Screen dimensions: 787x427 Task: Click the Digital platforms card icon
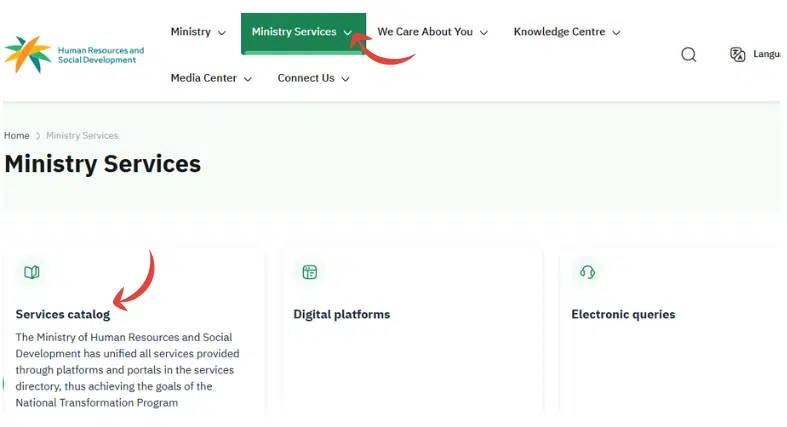point(309,272)
